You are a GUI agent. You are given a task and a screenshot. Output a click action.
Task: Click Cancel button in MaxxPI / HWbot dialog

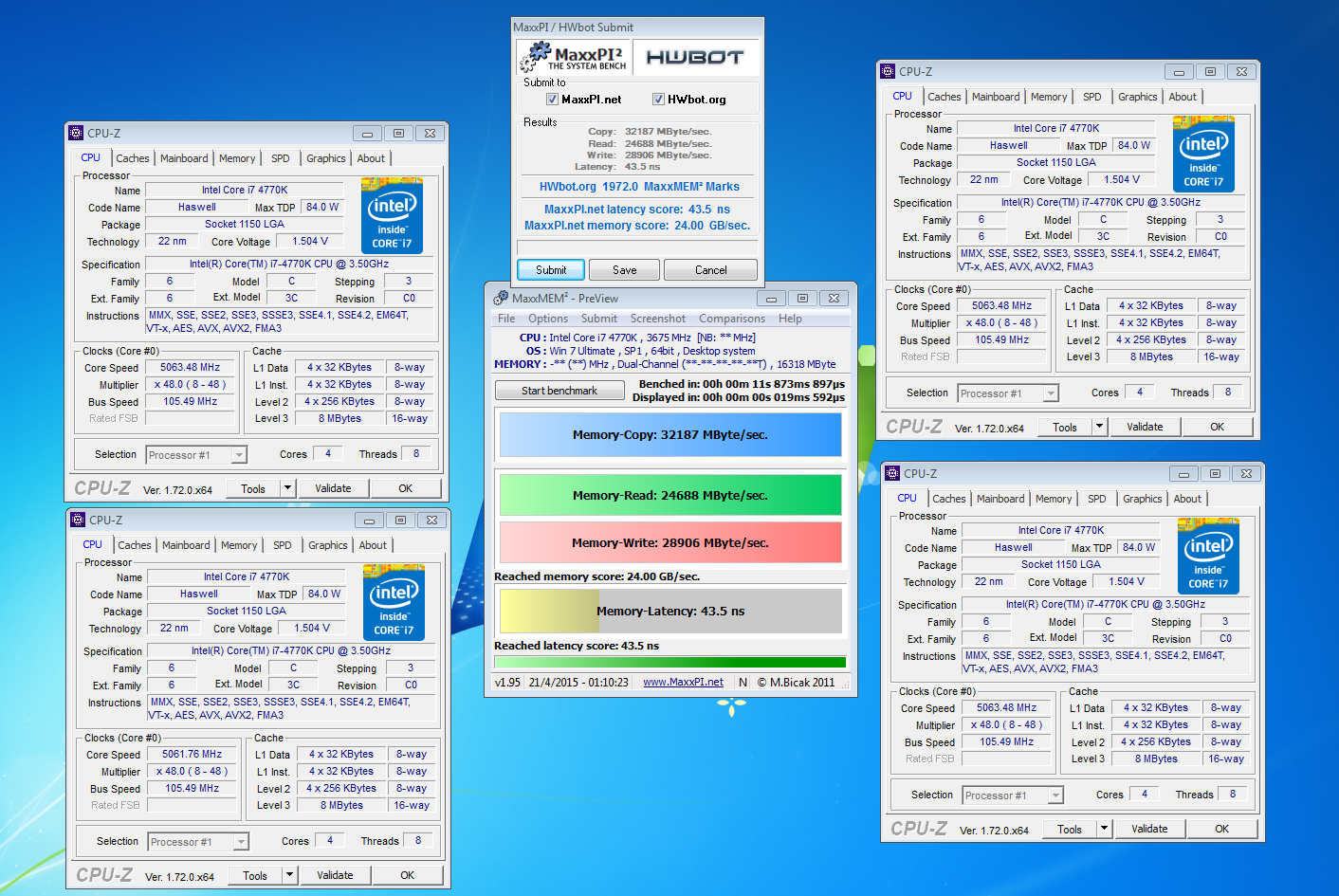(x=711, y=270)
